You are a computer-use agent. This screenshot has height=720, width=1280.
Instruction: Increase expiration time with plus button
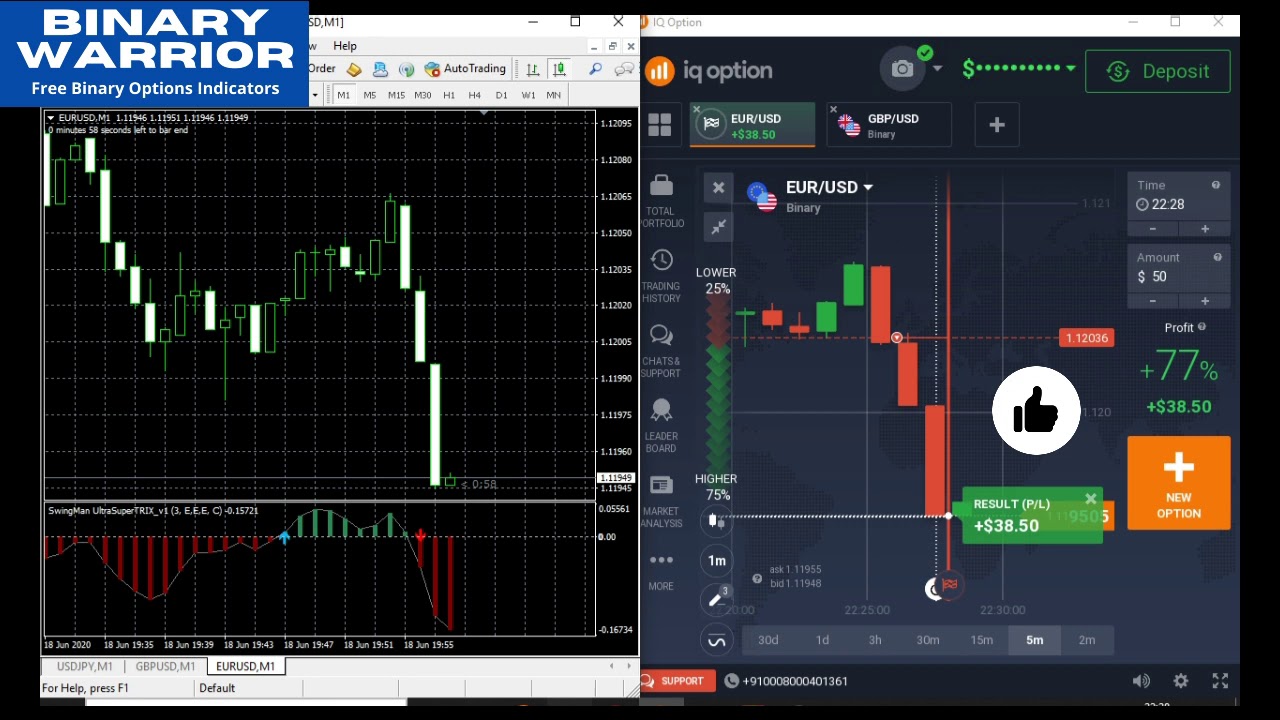click(1205, 229)
